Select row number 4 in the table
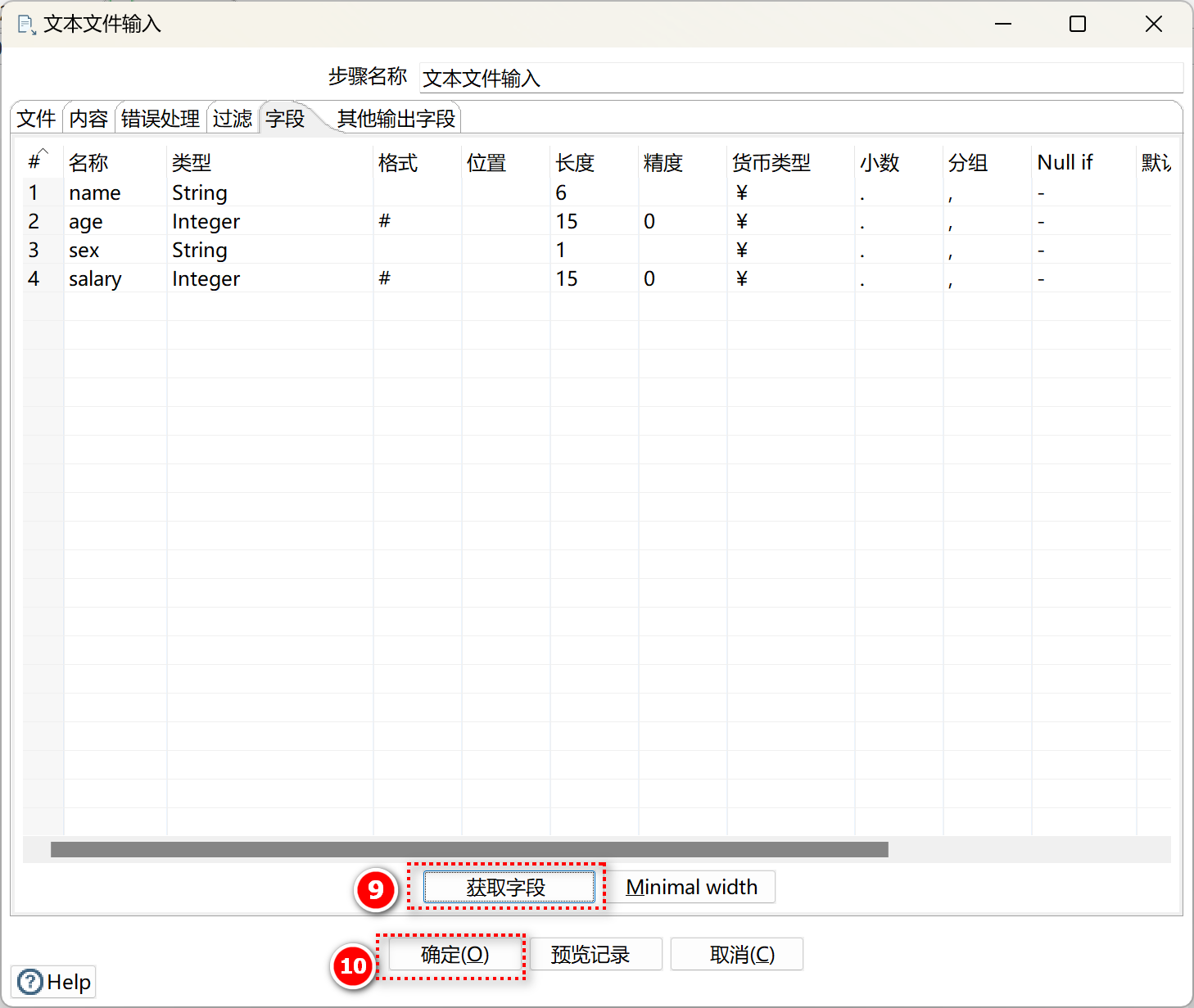 pyautogui.click(x=43, y=278)
